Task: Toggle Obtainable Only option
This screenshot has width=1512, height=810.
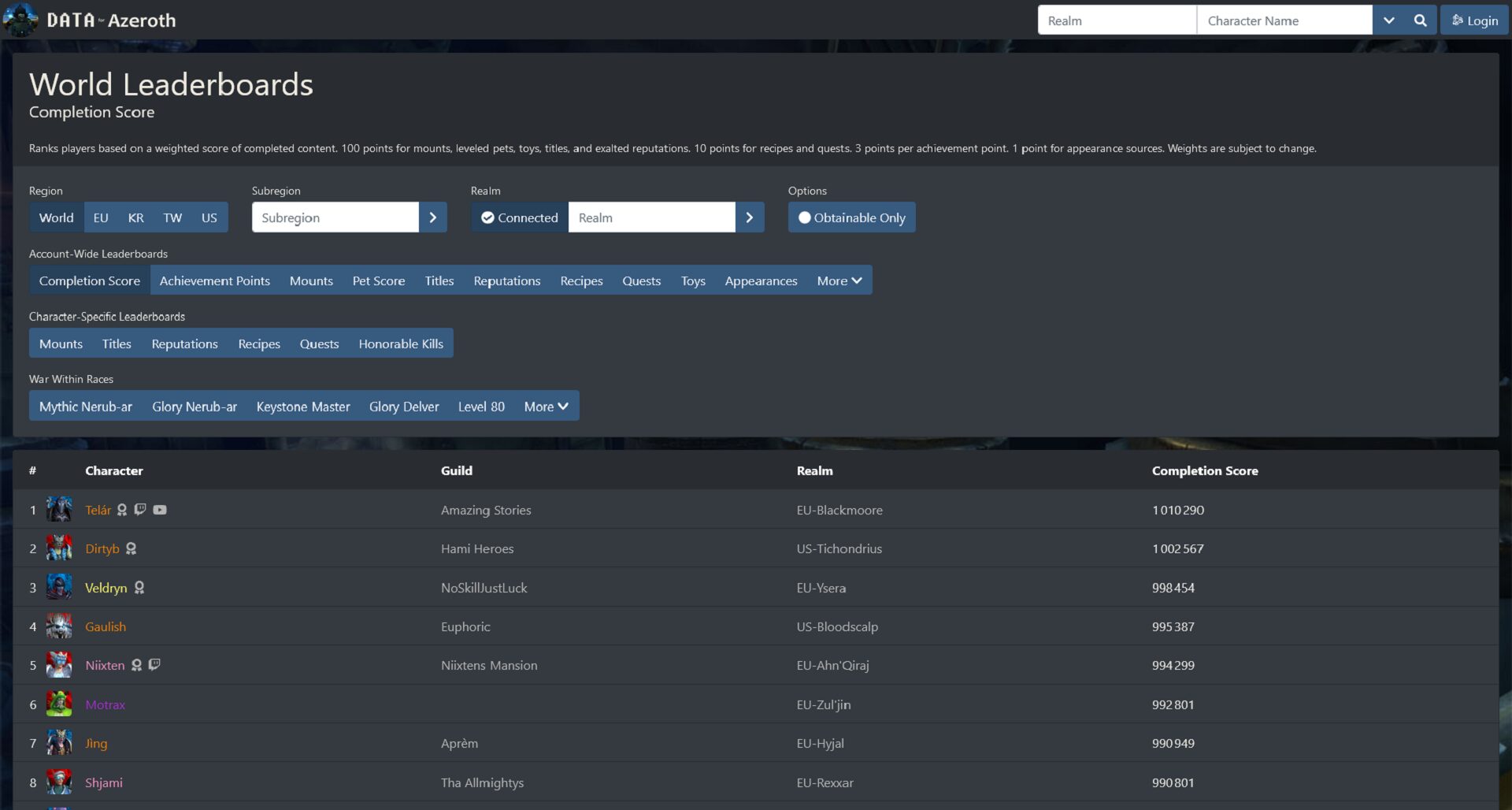Action: coord(851,217)
